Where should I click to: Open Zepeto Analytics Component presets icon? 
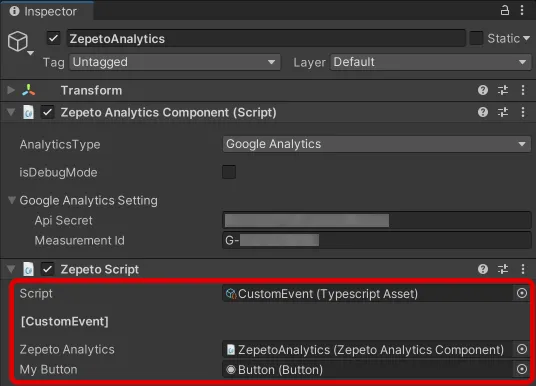click(503, 112)
